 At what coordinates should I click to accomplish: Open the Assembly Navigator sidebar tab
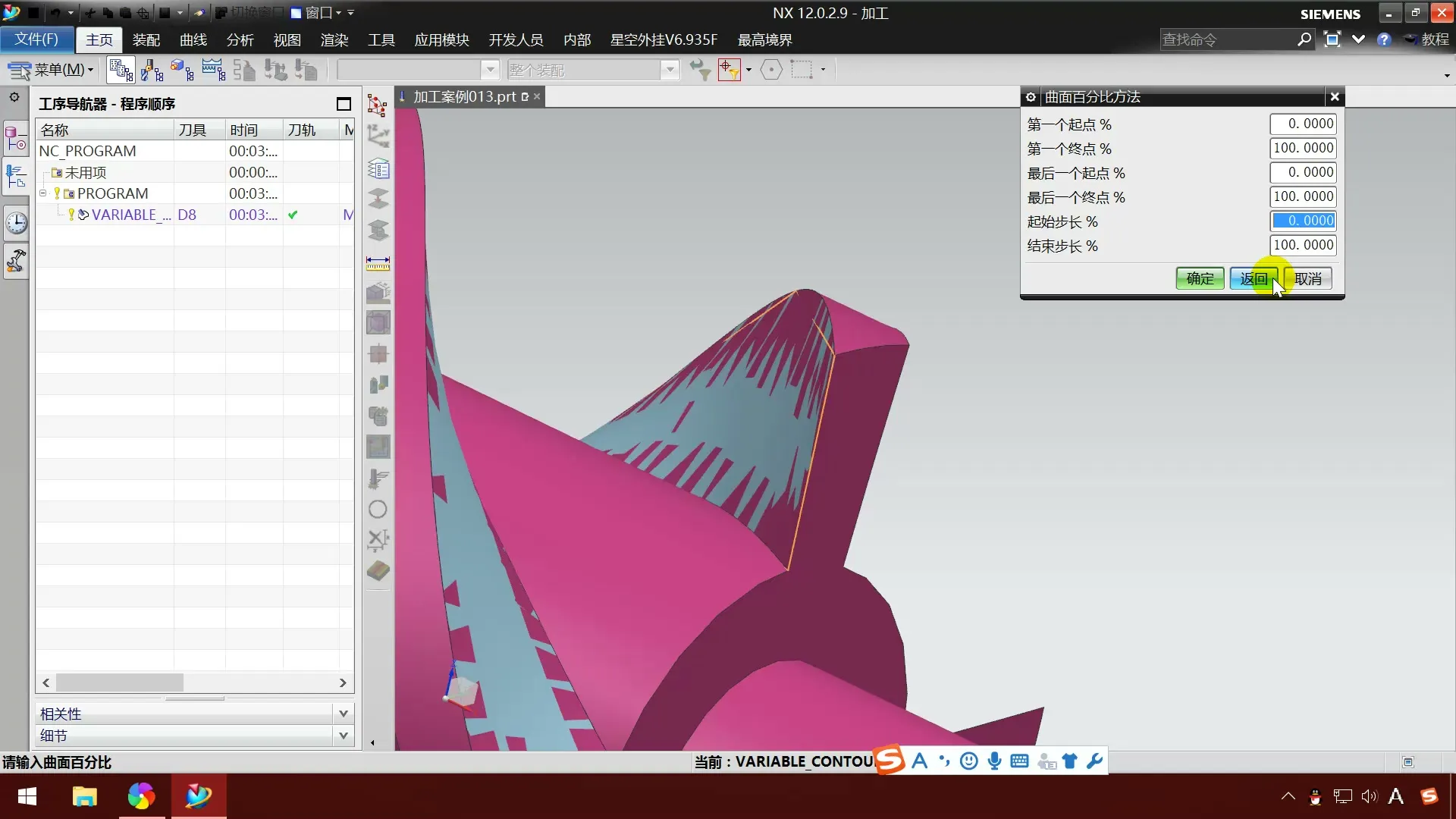(16, 140)
